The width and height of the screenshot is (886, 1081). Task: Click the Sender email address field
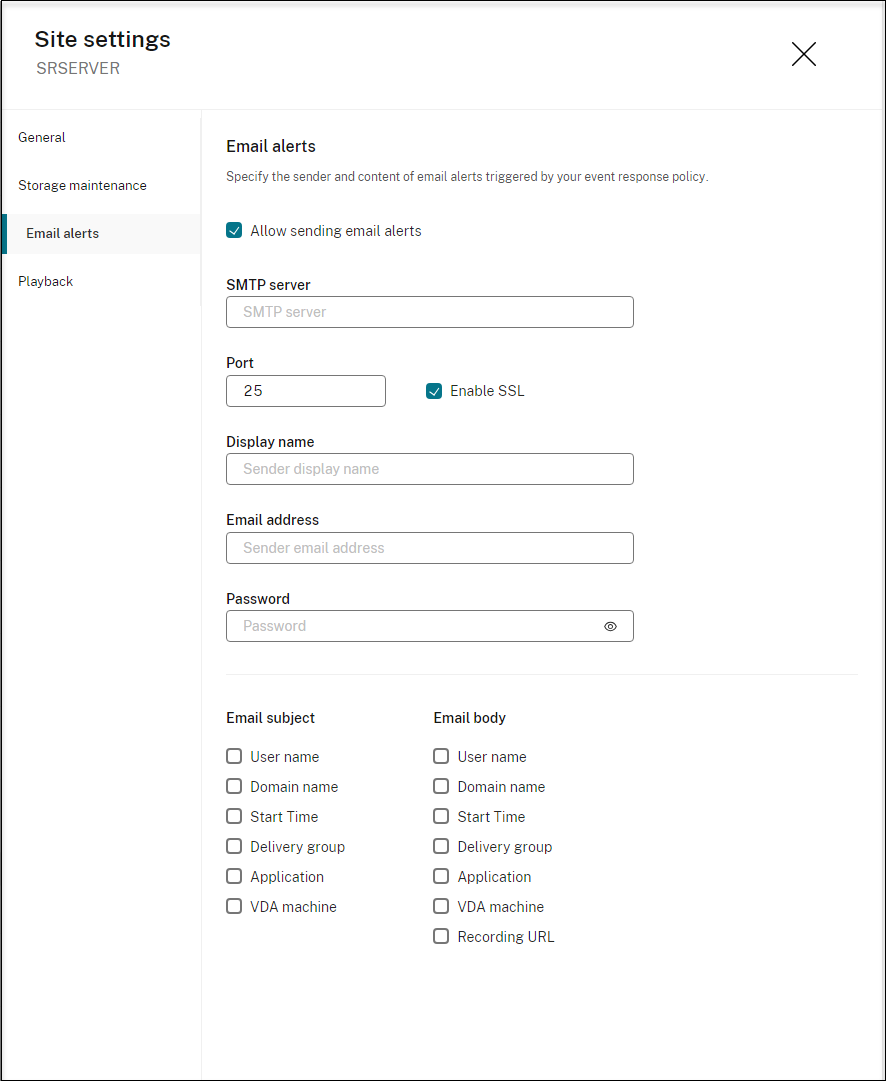point(430,548)
